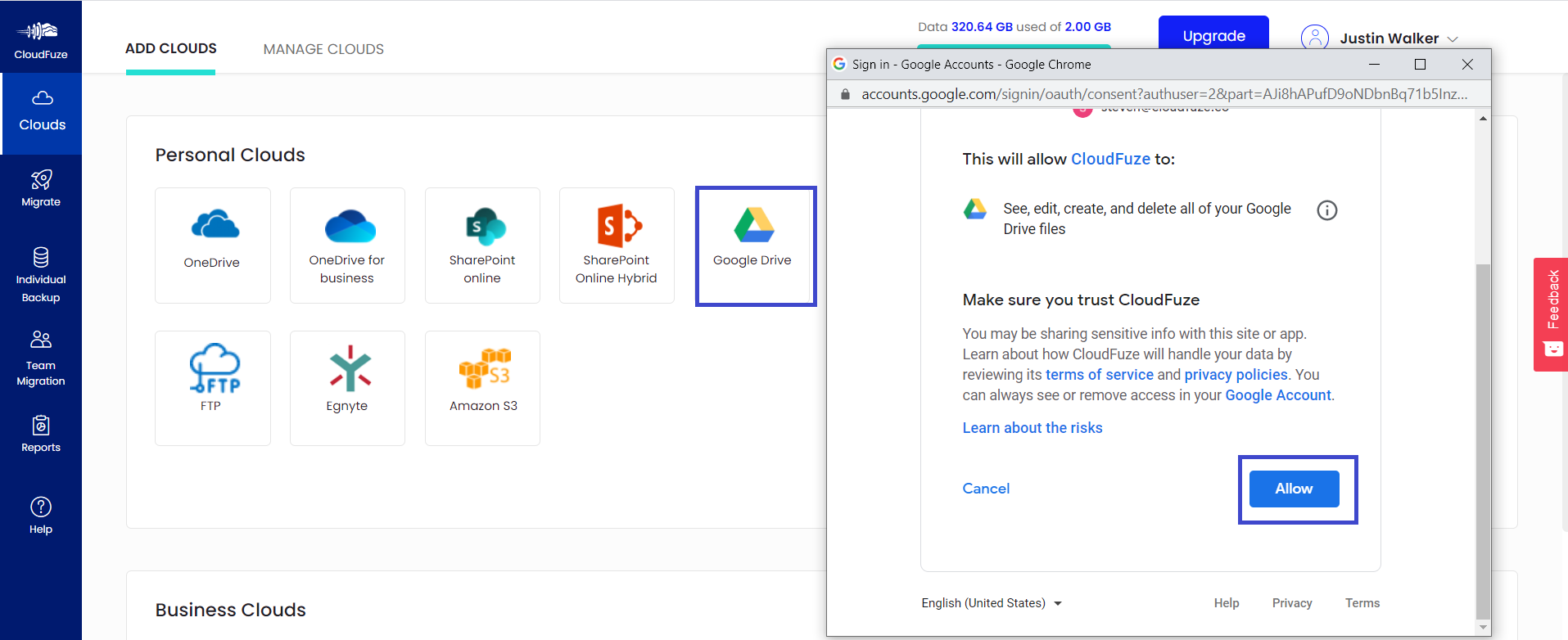Click the Privacy footer link
1568x640 pixels.
point(1292,603)
